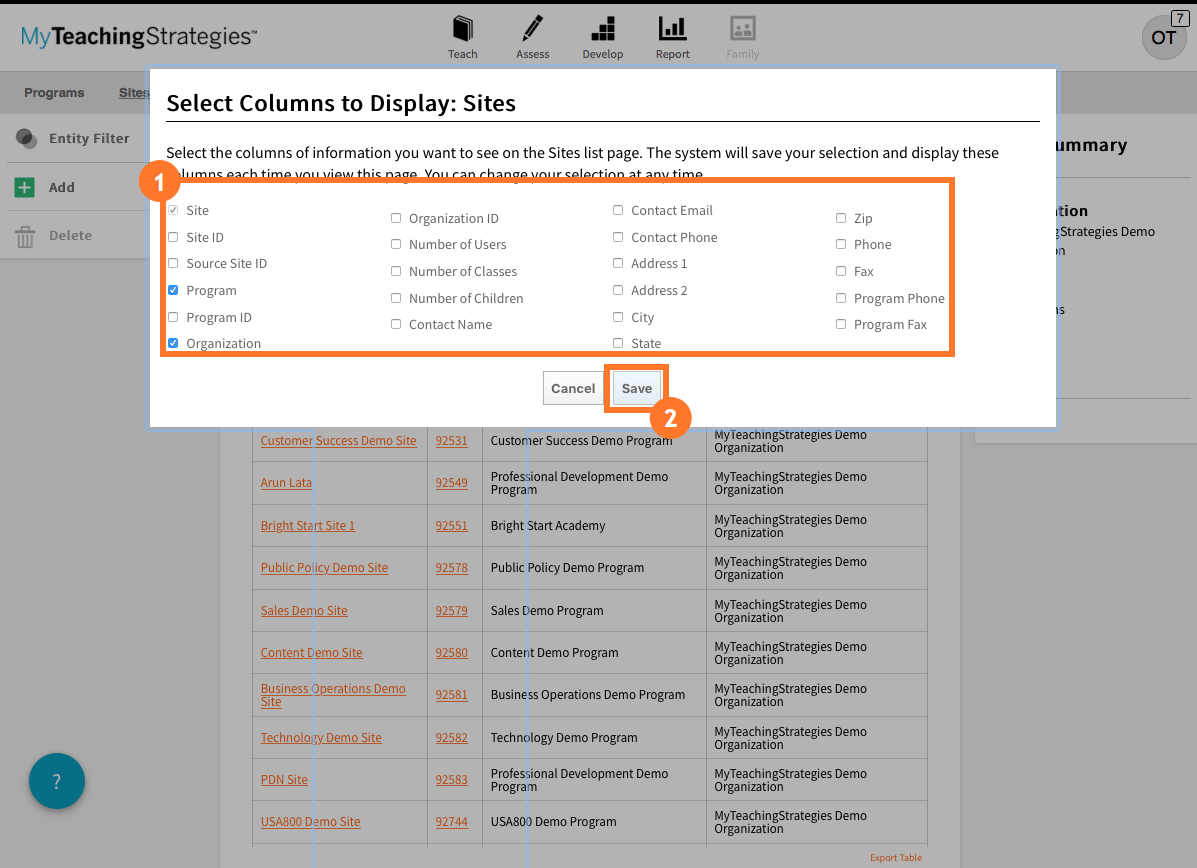The width and height of the screenshot is (1197, 868).
Task: Click the Export Table link
Action: [x=895, y=857]
